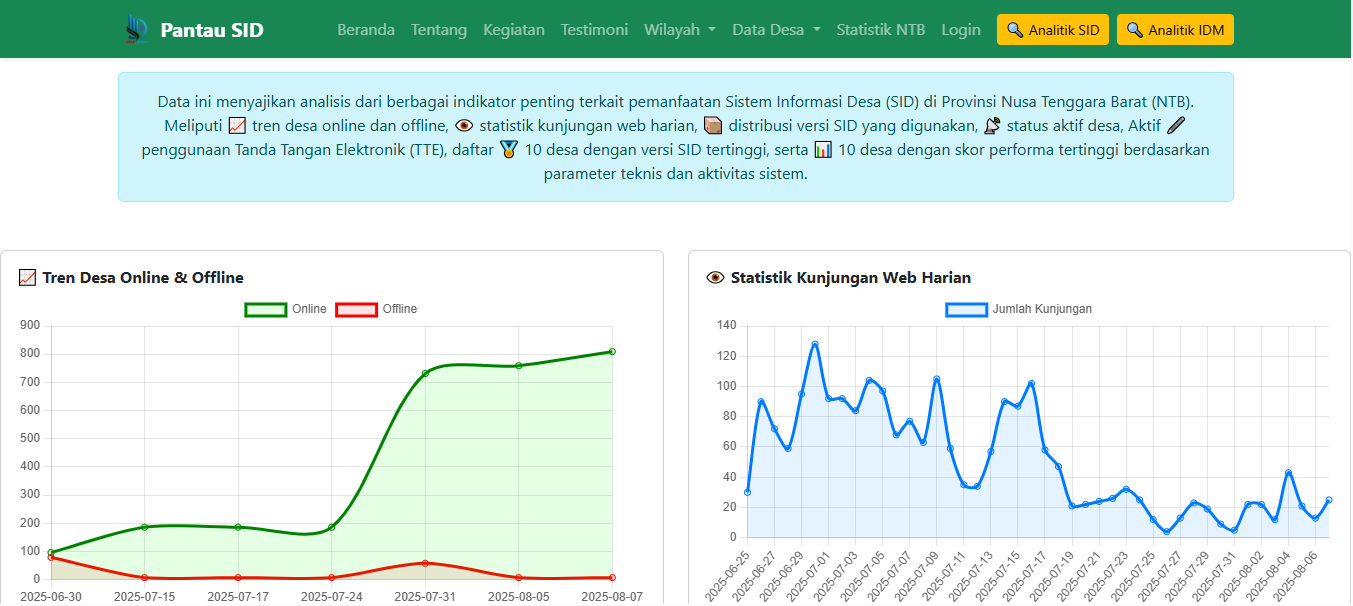1353x606 pixels.
Task: Click magnifier icon on Analitik SID button
Action: [x=1015, y=30]
